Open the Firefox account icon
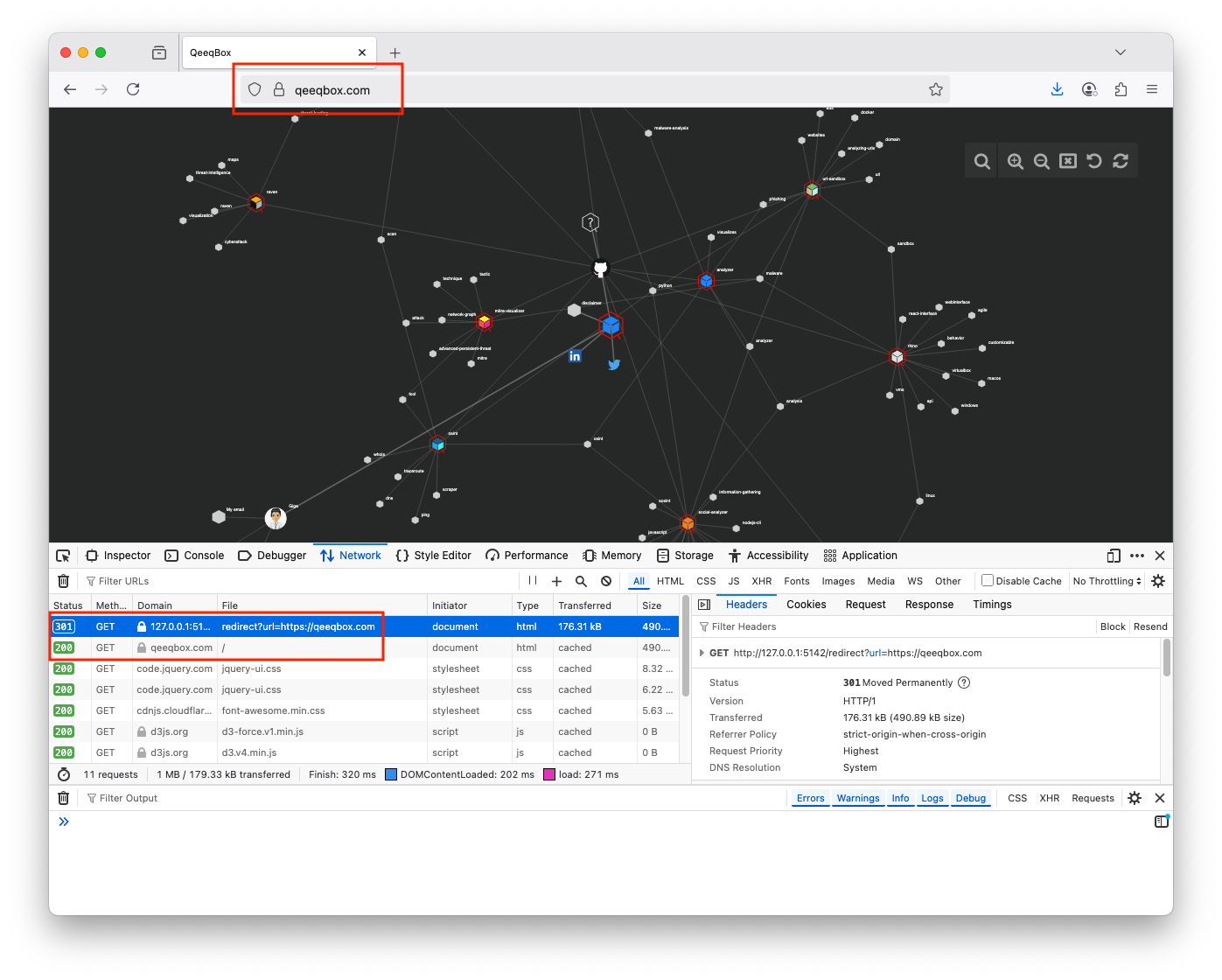Viewport: 1222px width, 980px height. point(1089,89)
